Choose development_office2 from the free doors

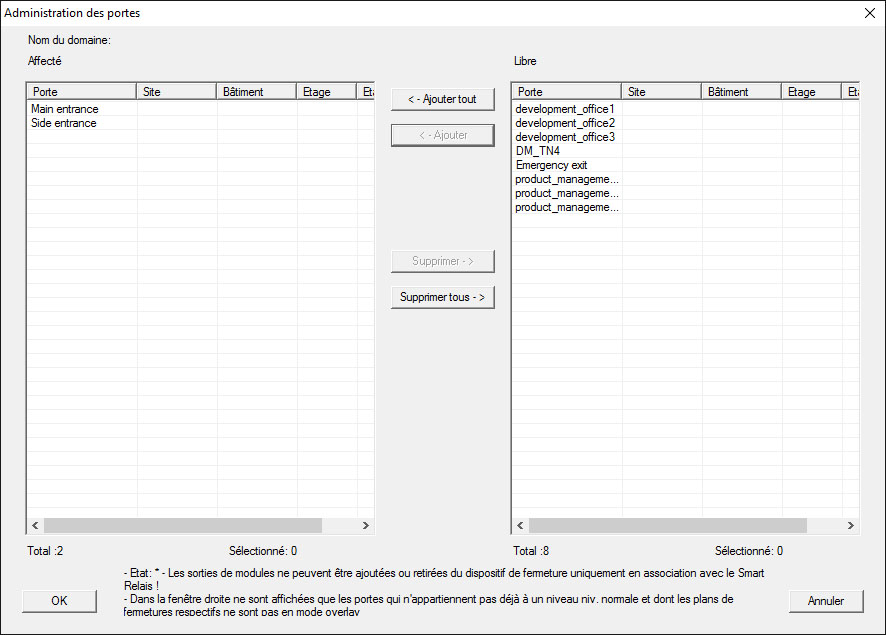(x=565, y=123)
